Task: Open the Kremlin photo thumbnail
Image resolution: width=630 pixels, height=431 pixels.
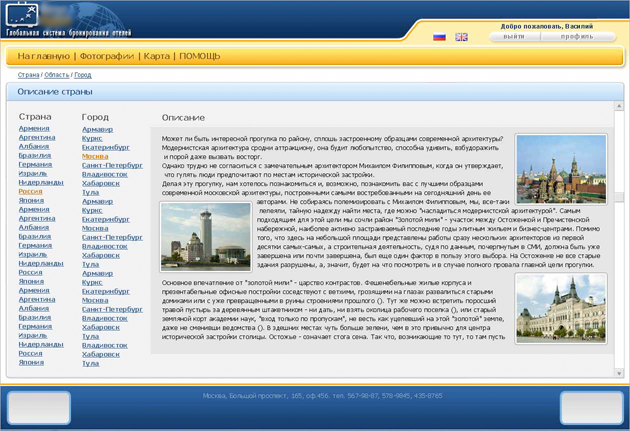Action: tap(561, 169)
